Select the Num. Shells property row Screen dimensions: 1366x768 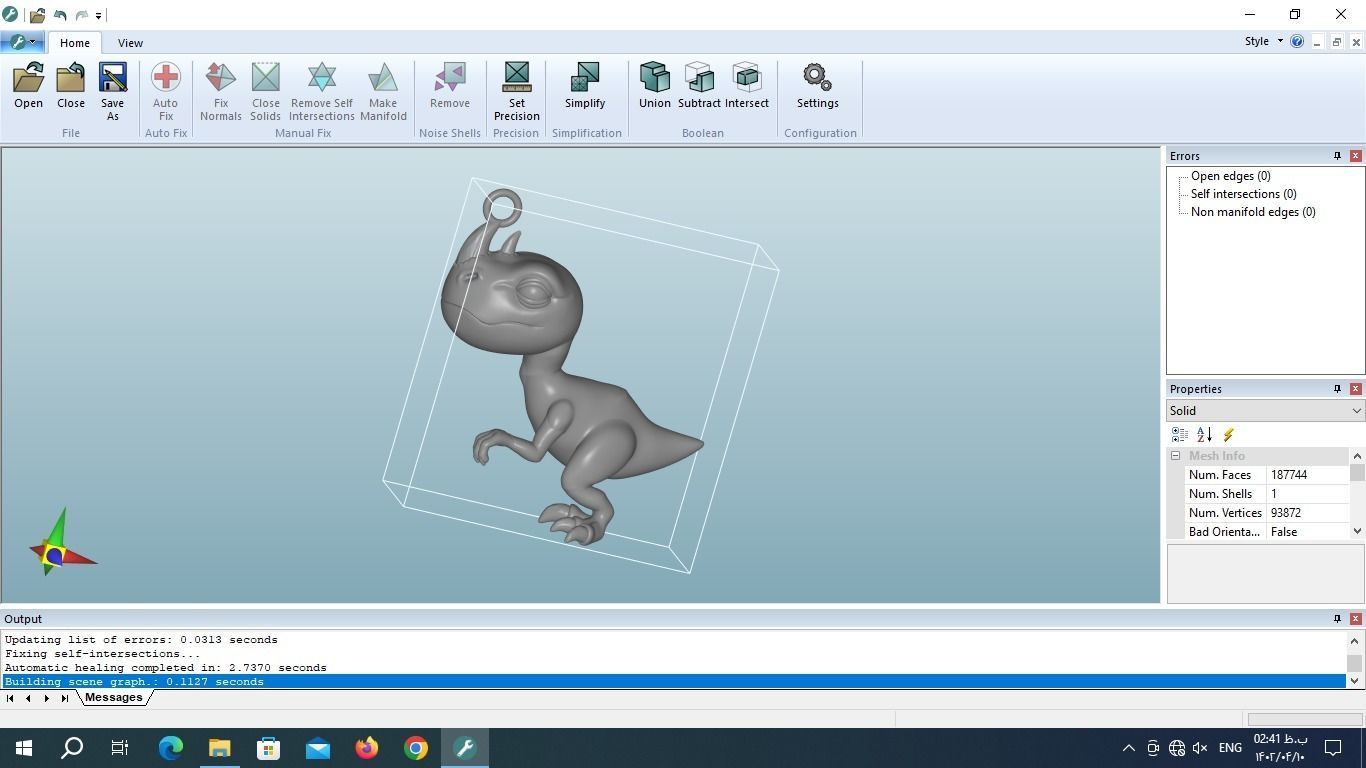coord(1267,494)
